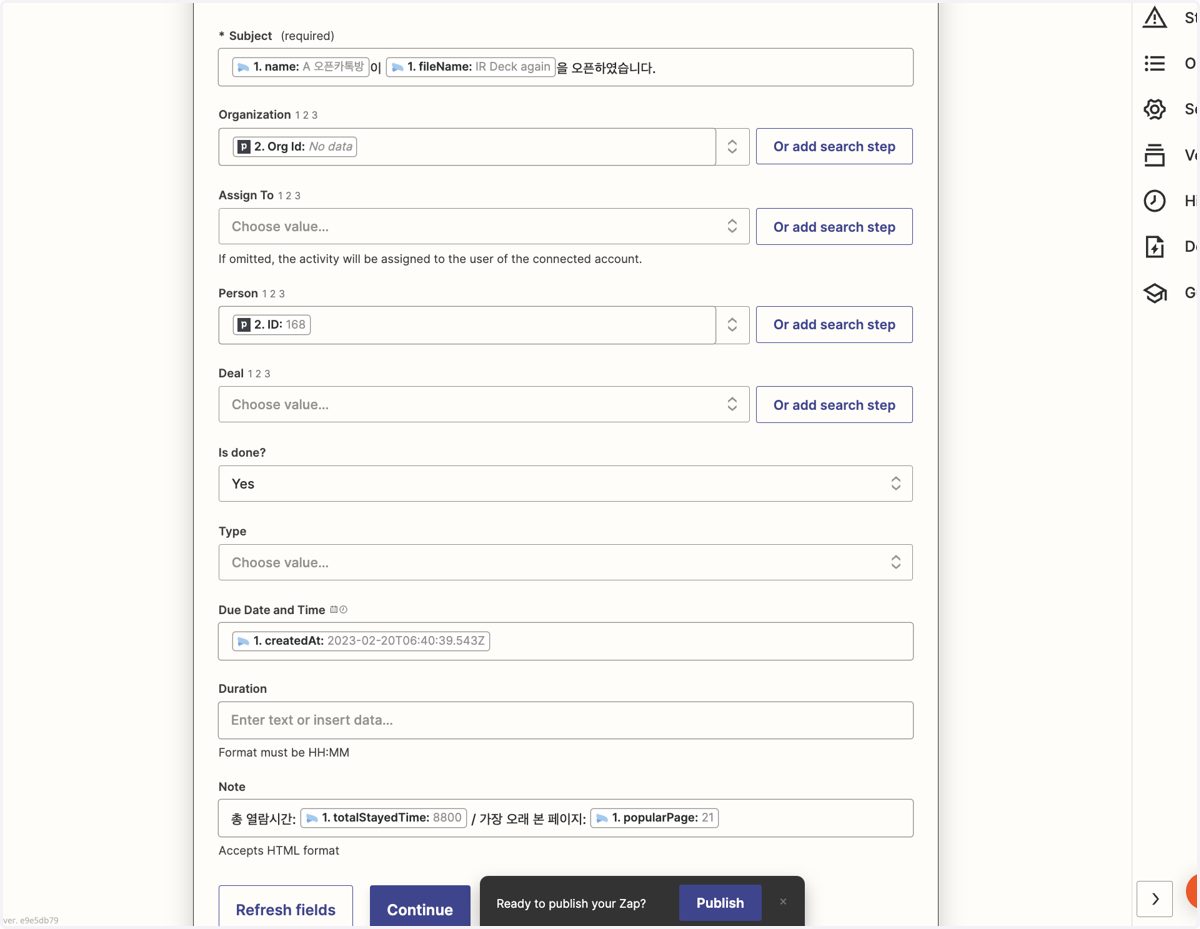Open the details file-bolt icon in sidebar
This screenshot has width=1200, height=929.
[1155, 247]
